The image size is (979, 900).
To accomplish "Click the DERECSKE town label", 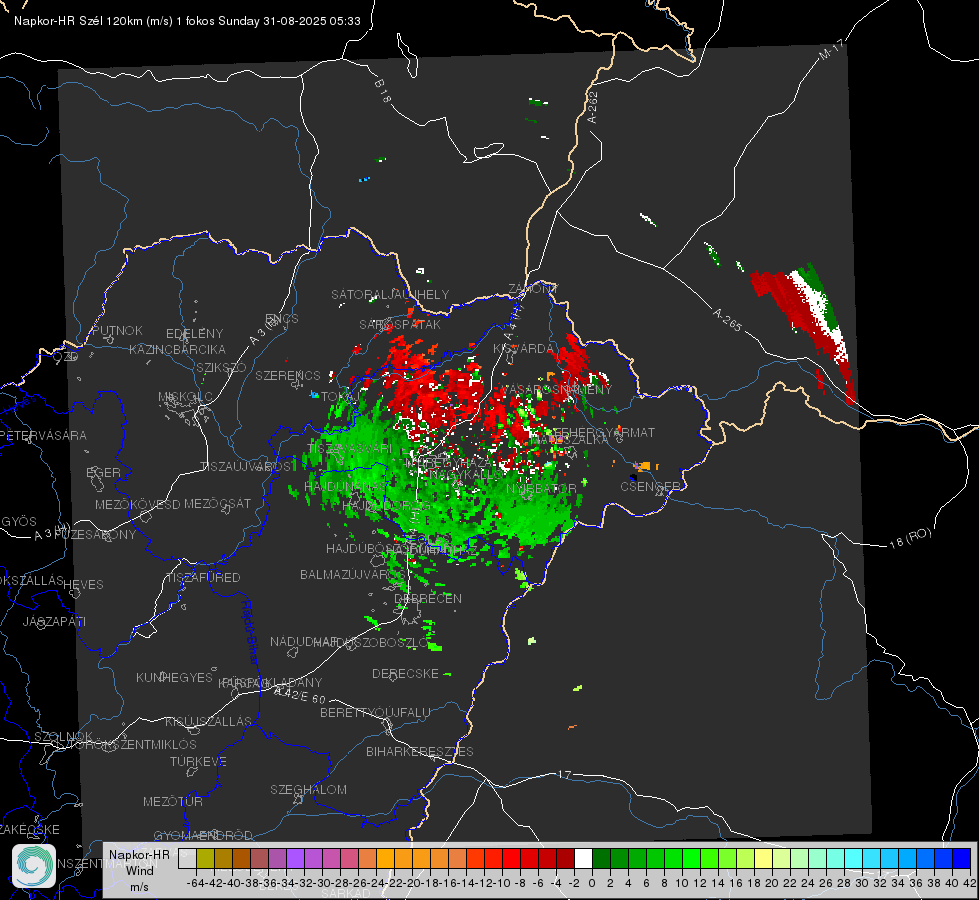I will pyautogui.click(x=405, y=673).
